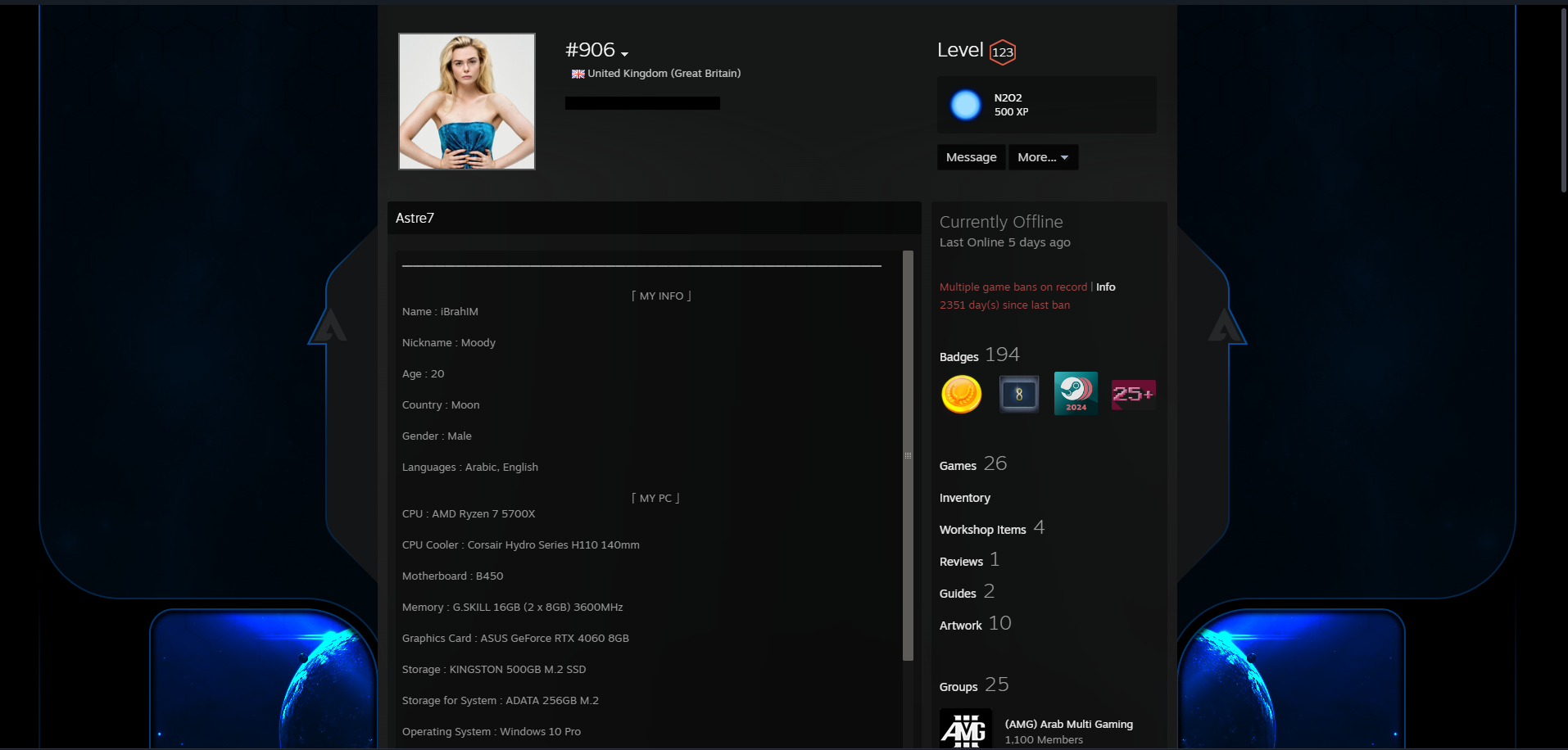
Task: Open the Groups 25 link
Action: tap(974, 685)
